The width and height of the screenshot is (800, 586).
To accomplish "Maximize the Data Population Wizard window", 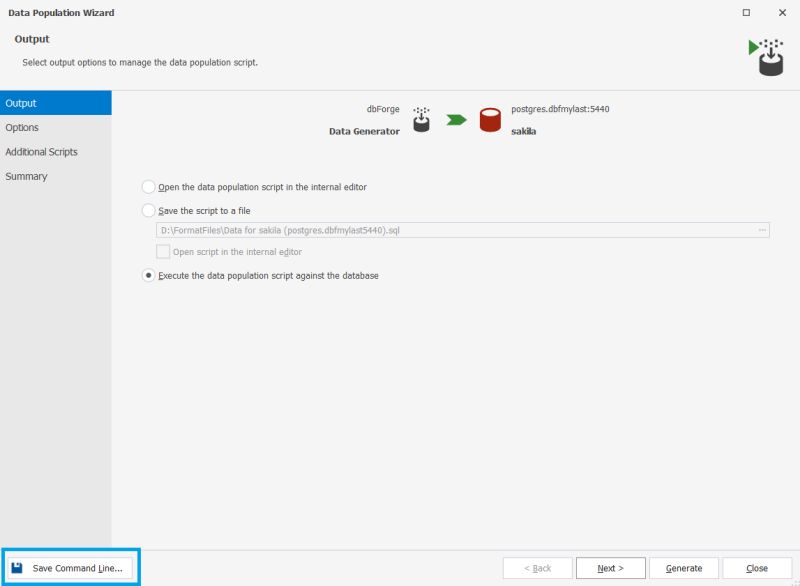I will point(746,12).
